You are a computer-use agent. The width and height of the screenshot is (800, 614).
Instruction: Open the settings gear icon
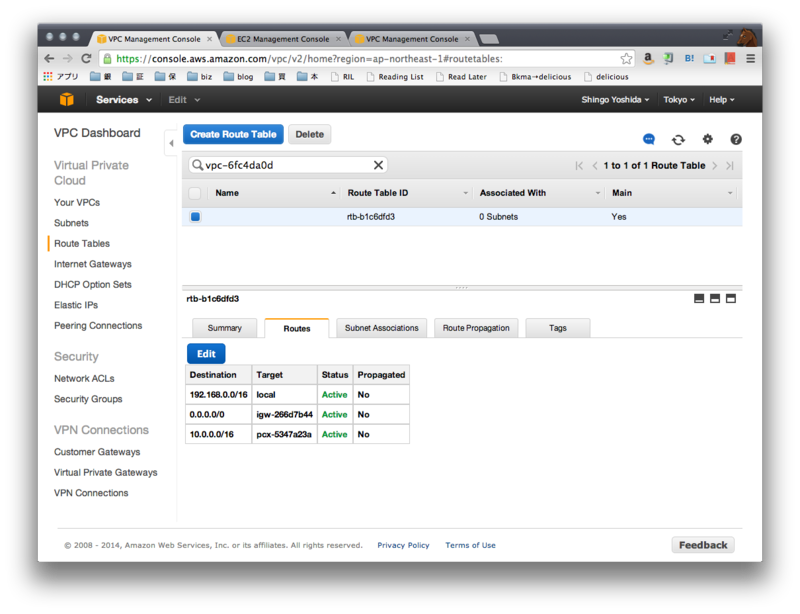click(707, 139)
